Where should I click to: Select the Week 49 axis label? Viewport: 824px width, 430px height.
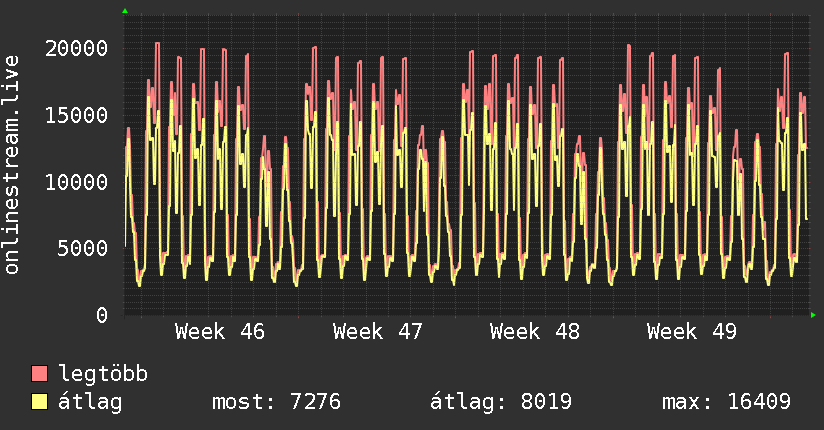tap(692, 332)
